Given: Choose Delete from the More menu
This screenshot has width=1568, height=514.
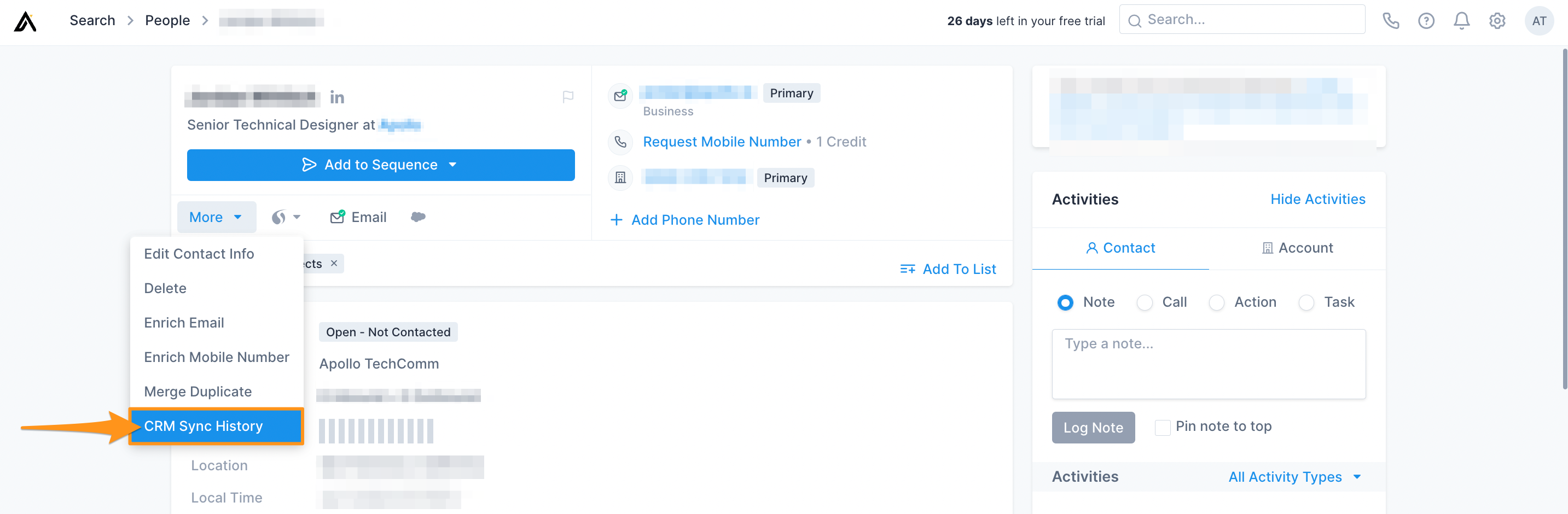Looking at the screenshot, I should (216, 288).
